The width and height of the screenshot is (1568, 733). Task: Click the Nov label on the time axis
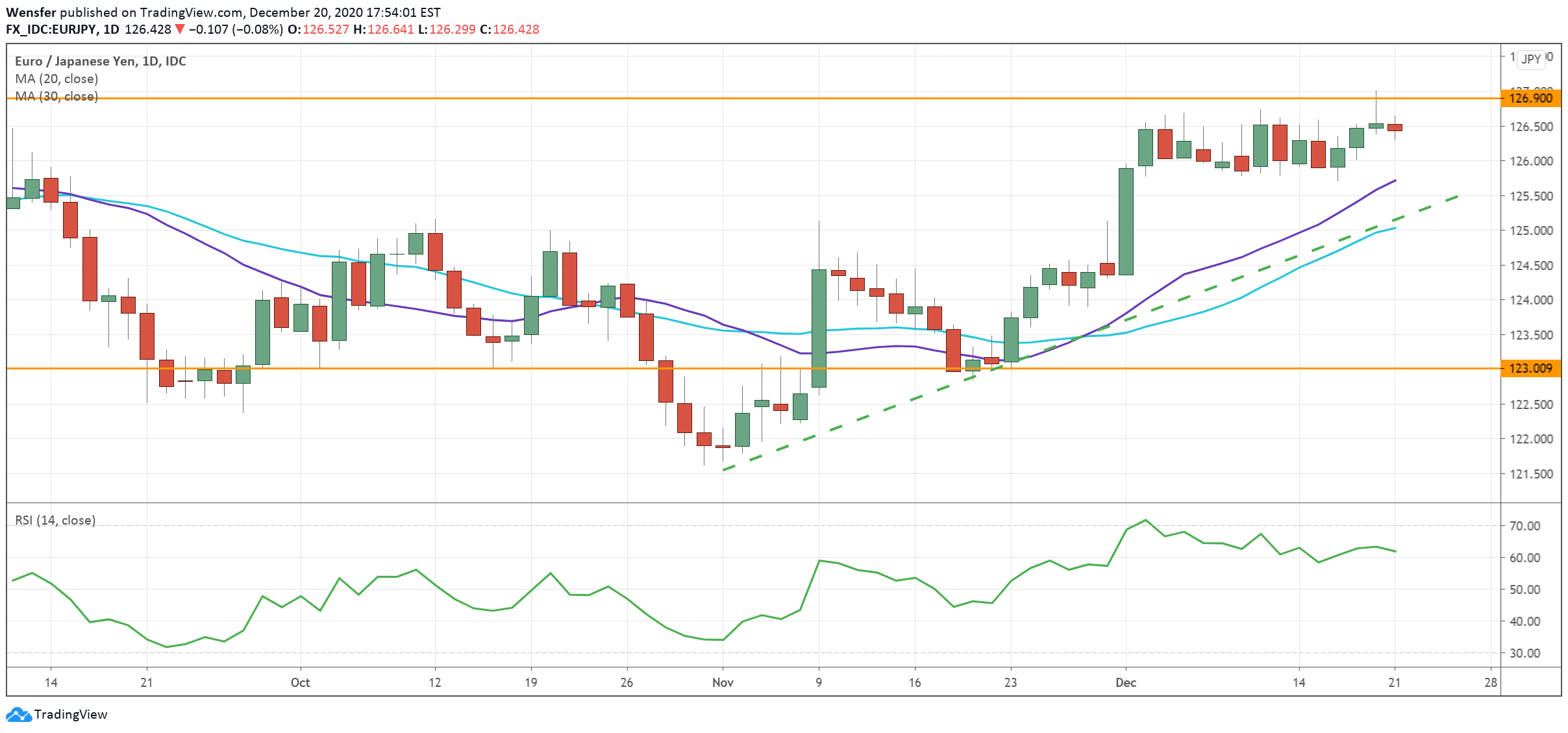coord(723,682)
